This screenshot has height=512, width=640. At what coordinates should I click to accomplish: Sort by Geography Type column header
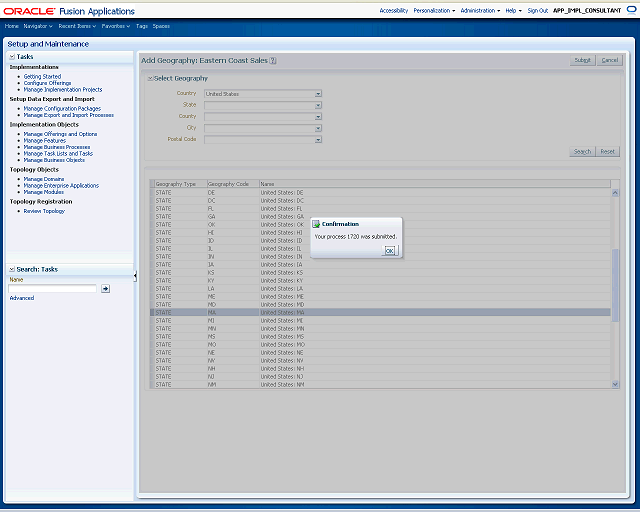180,184
